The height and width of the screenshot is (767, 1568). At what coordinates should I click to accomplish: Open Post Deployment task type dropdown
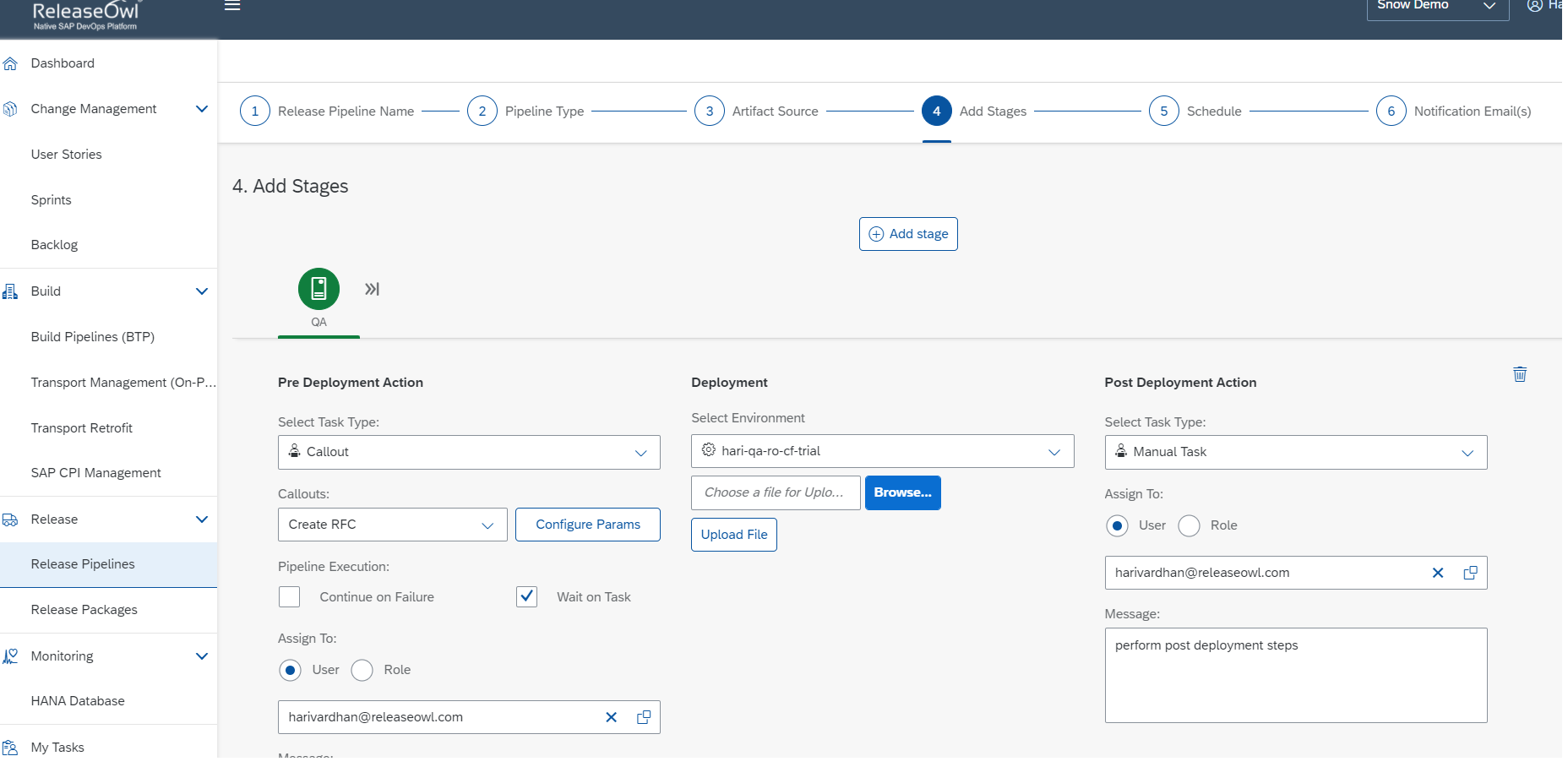click(x=1295, y=452)
